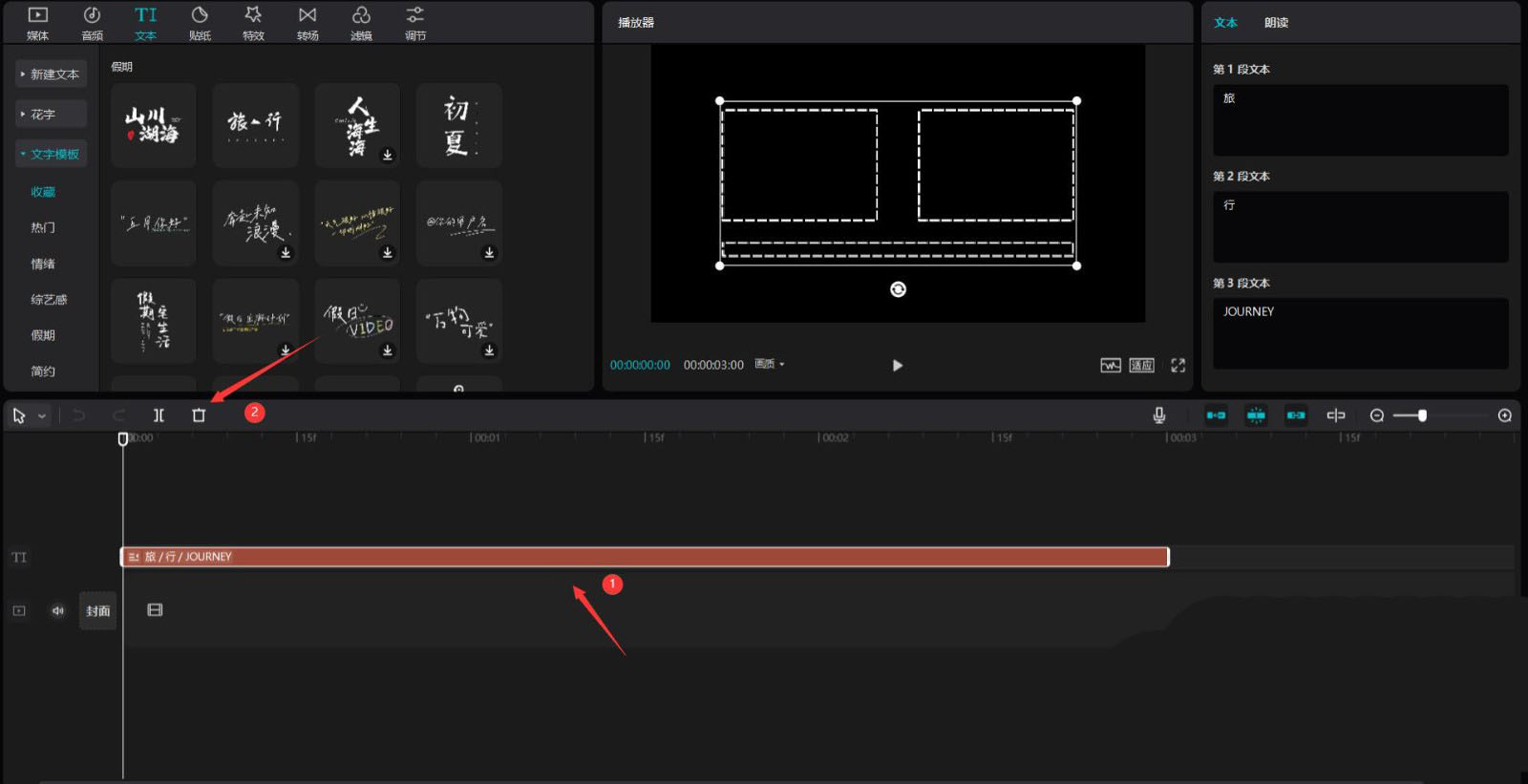Expand the 新建文本 category
Screen dimensions: 1528x784
pyautogui.click(x=51, y=74)
